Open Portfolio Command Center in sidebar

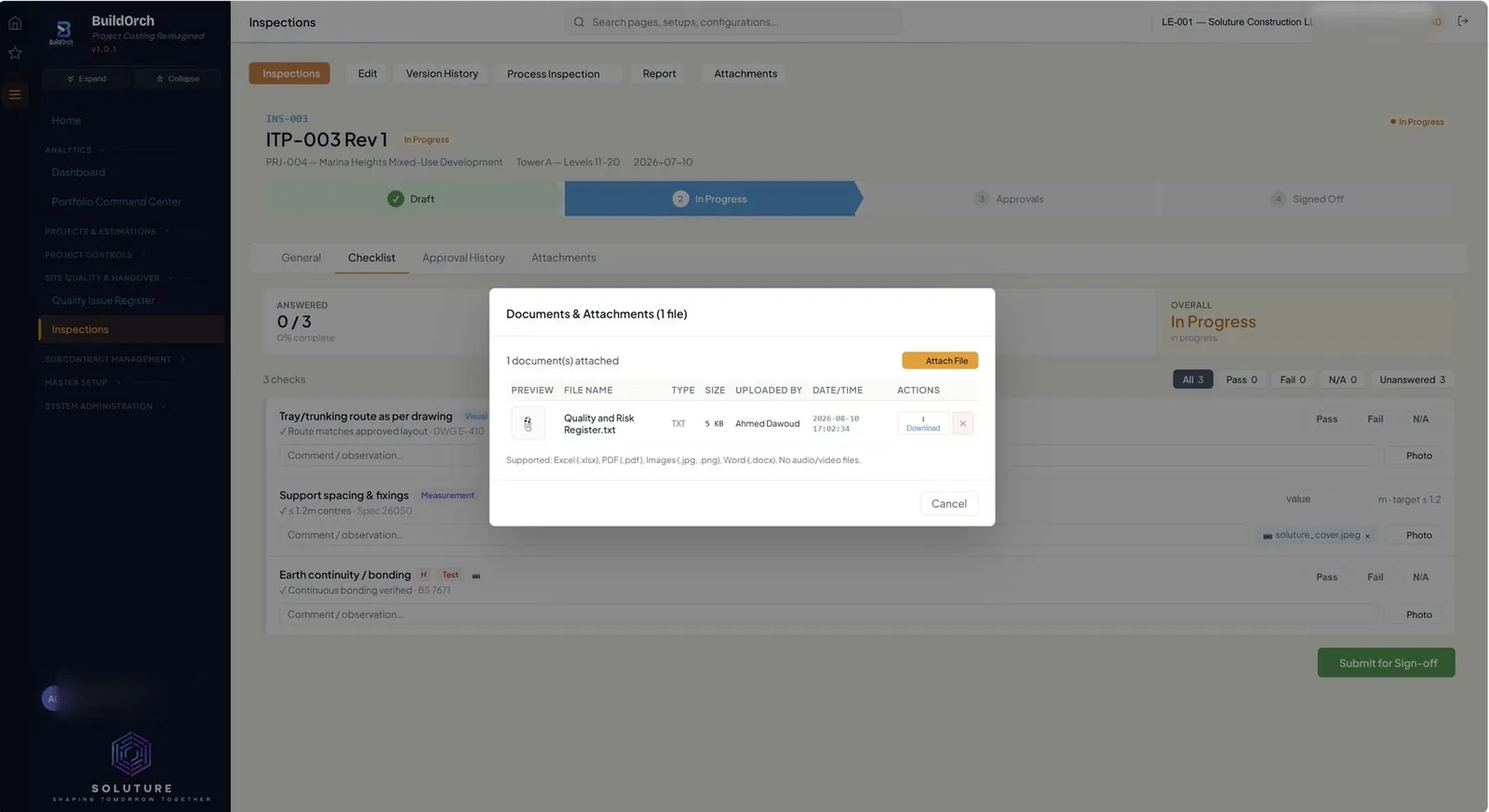(x=116, y=202)
